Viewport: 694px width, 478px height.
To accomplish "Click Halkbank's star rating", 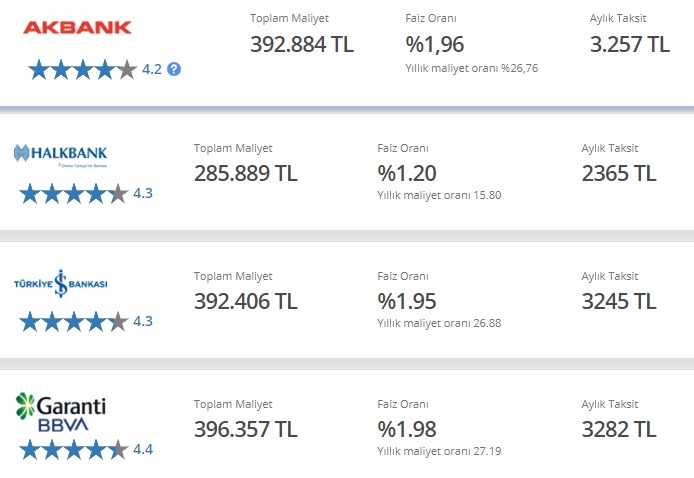I will pos(74,193).
